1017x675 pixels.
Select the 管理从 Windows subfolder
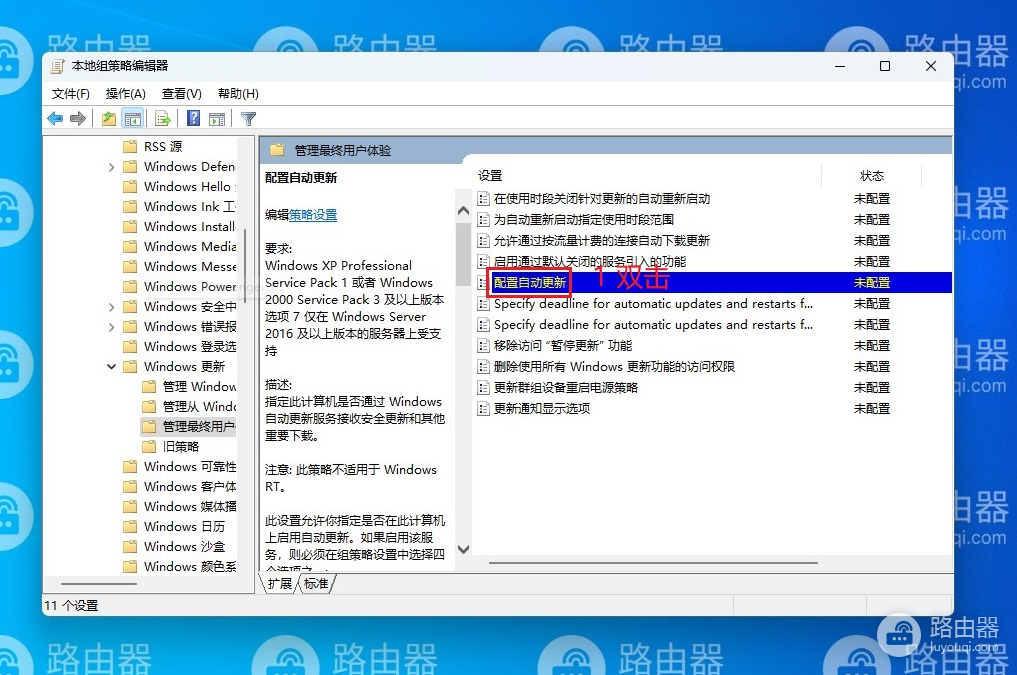click(x=189, y=407)
